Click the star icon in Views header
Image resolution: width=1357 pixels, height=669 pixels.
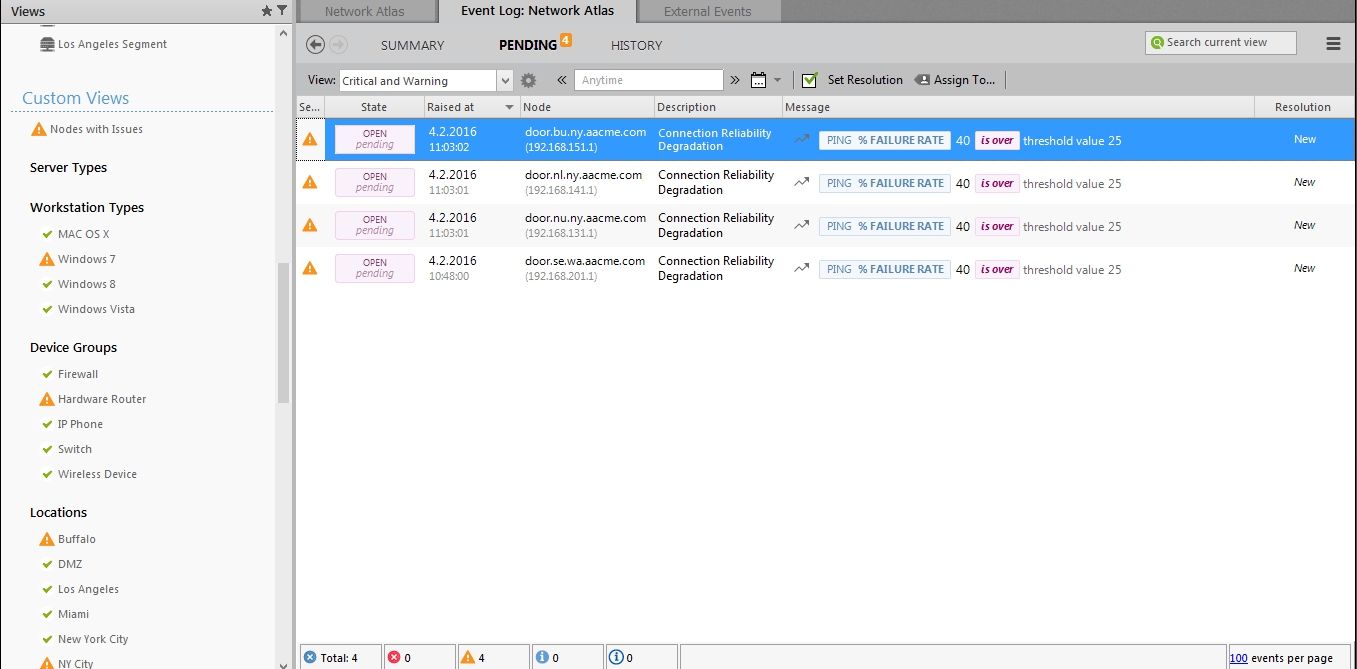click(265, 11)
